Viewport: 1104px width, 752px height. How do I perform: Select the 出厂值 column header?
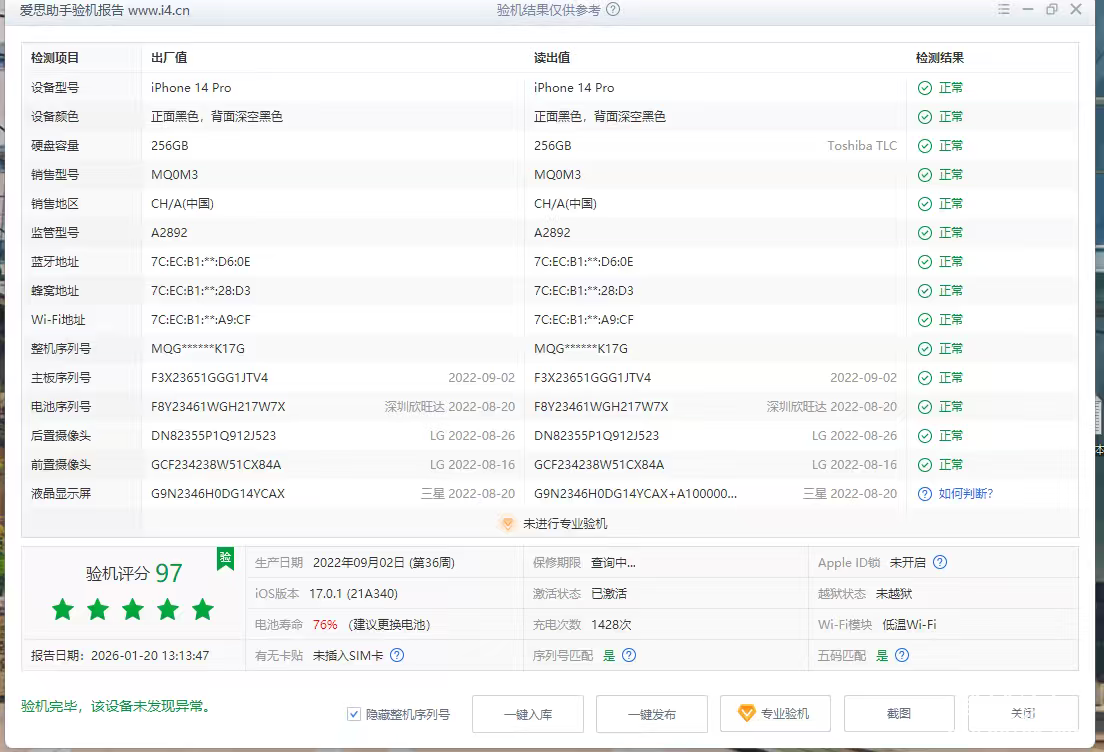tap(167, 57)
